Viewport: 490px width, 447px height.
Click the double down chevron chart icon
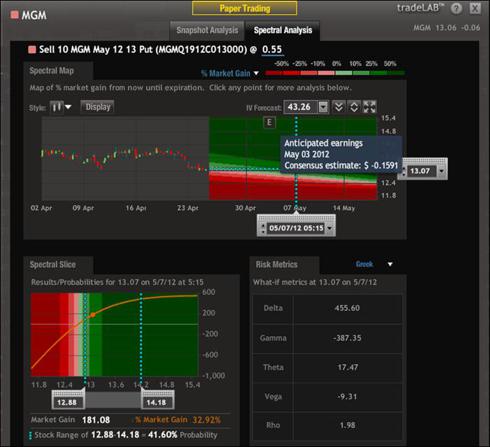coord(338,107)
